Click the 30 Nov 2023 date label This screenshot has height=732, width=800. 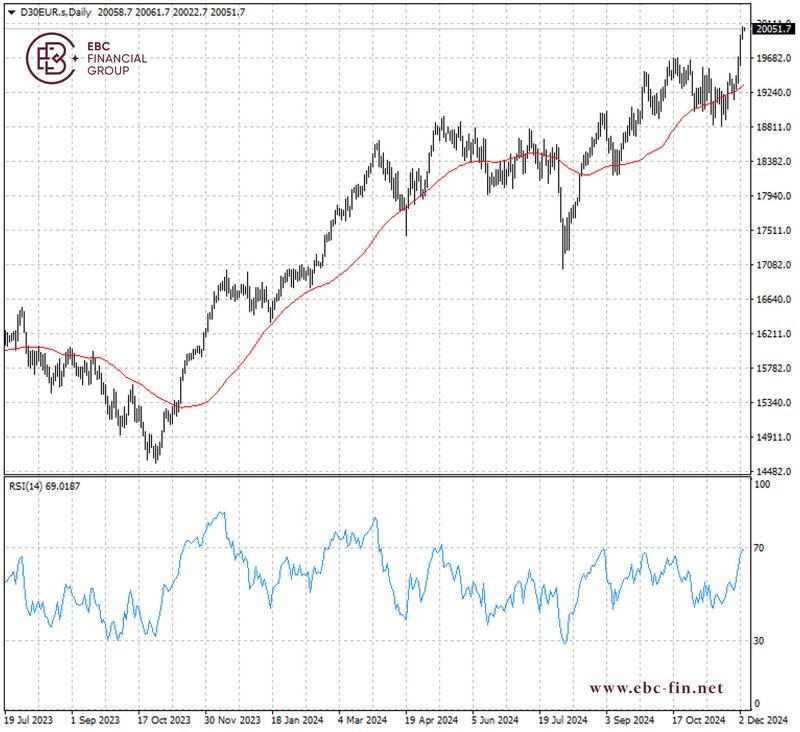231,719
